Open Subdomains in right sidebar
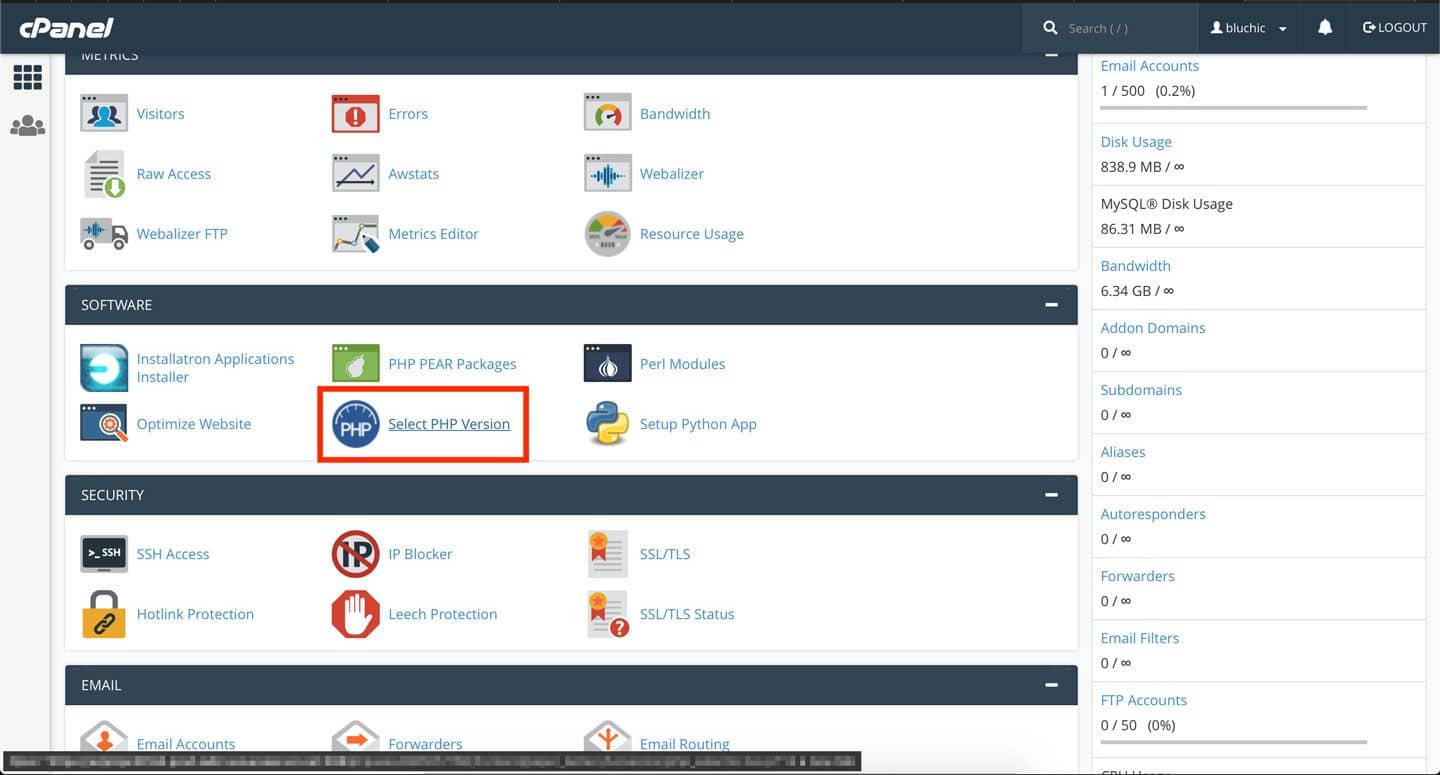The image size is (1440, 775). [1141, 389]
